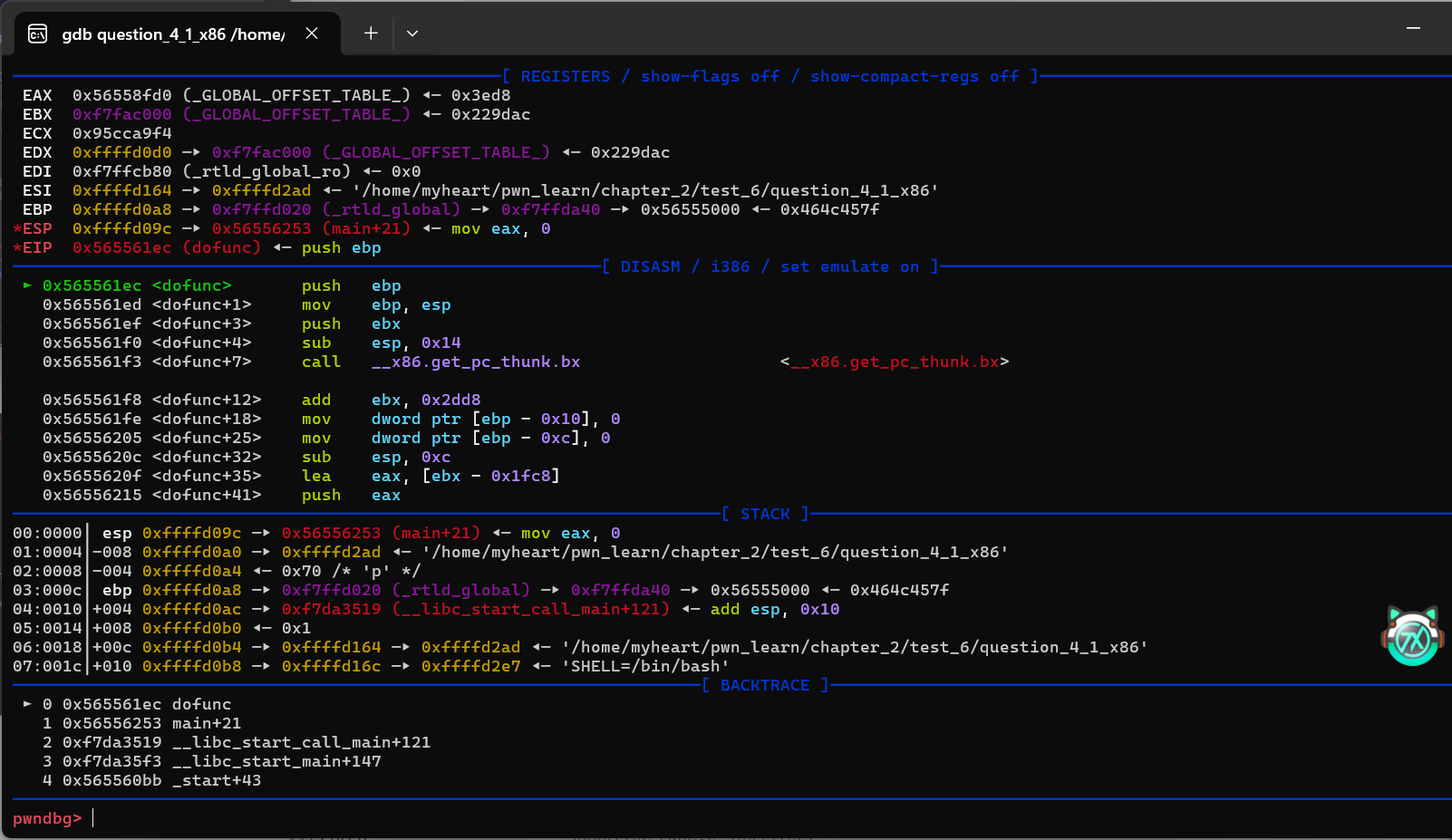This screenshot has height=840, width=1452.
Task: Click backtrace frame 3 __libc_start_main+147
Action: 211,761
